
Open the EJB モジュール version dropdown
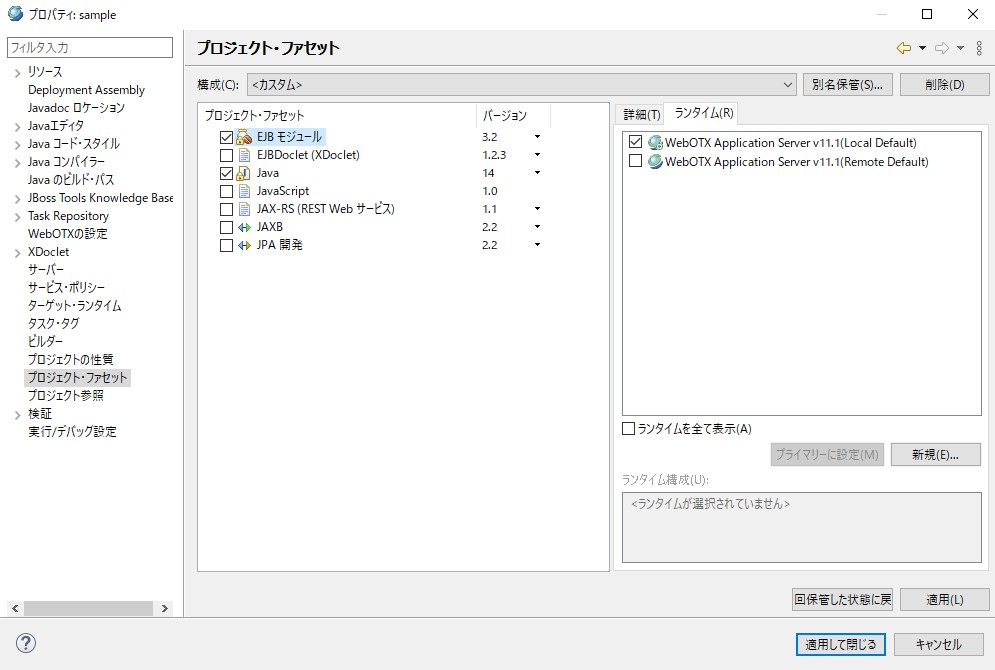coord(535,136)
